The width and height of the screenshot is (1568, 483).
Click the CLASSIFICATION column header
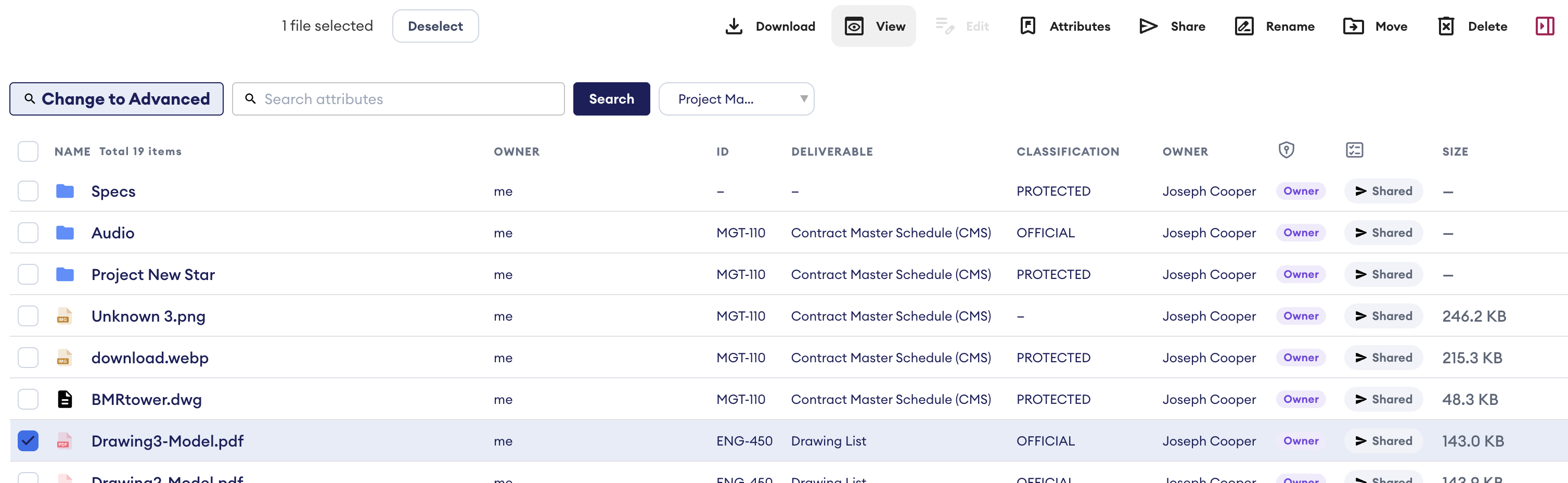coord(1068,151)
